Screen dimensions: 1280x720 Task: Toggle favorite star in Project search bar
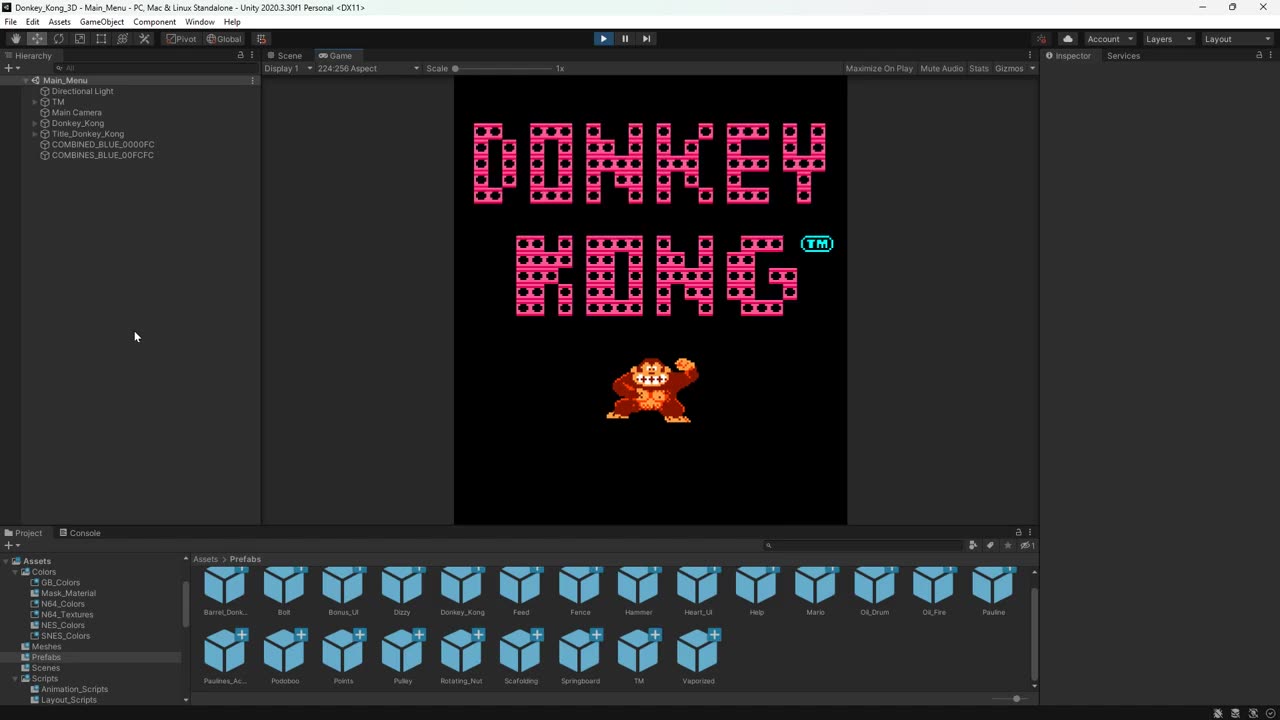click(1008, 545)
